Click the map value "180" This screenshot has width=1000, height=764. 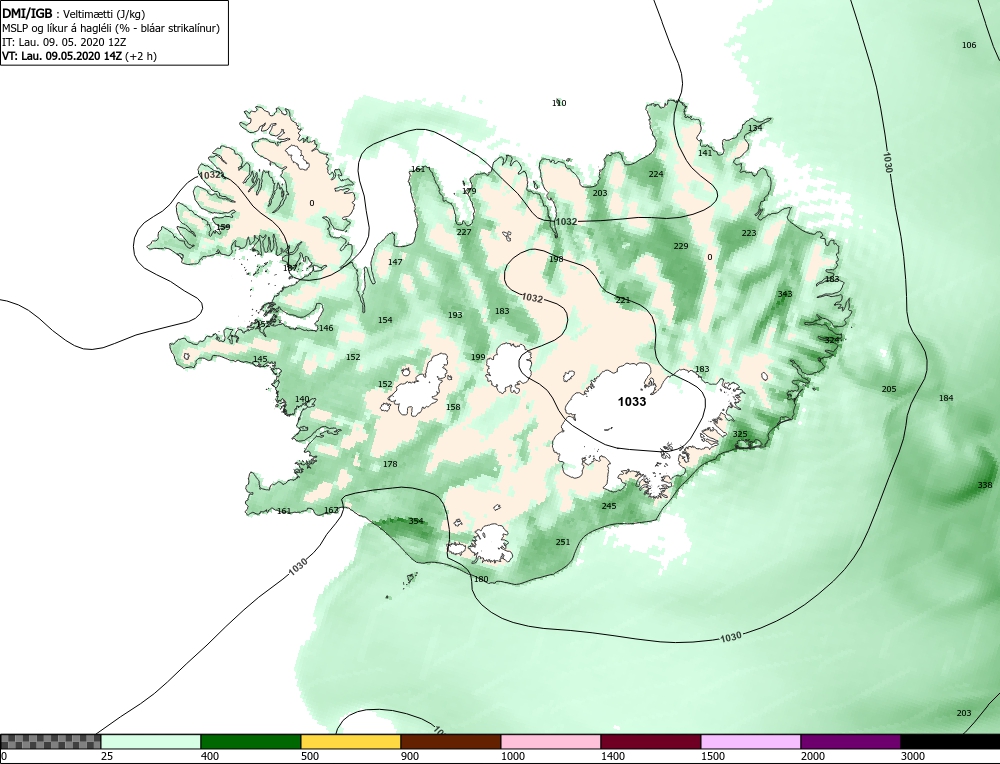(481, 579)
